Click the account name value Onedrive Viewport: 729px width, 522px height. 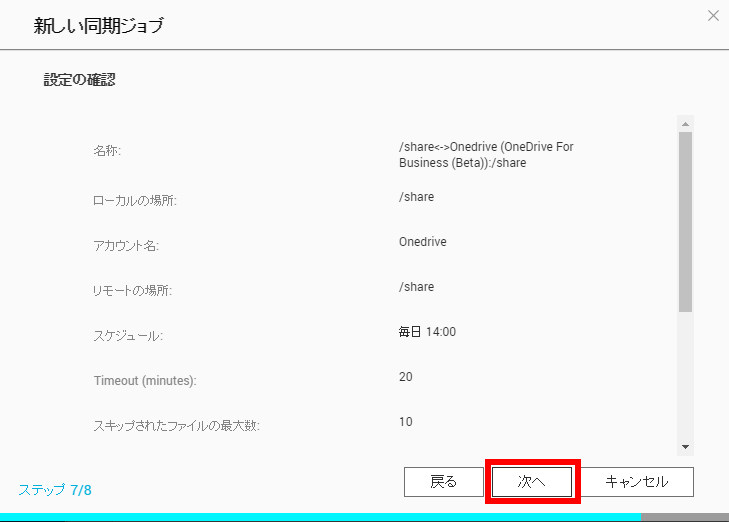click(423, 242)
